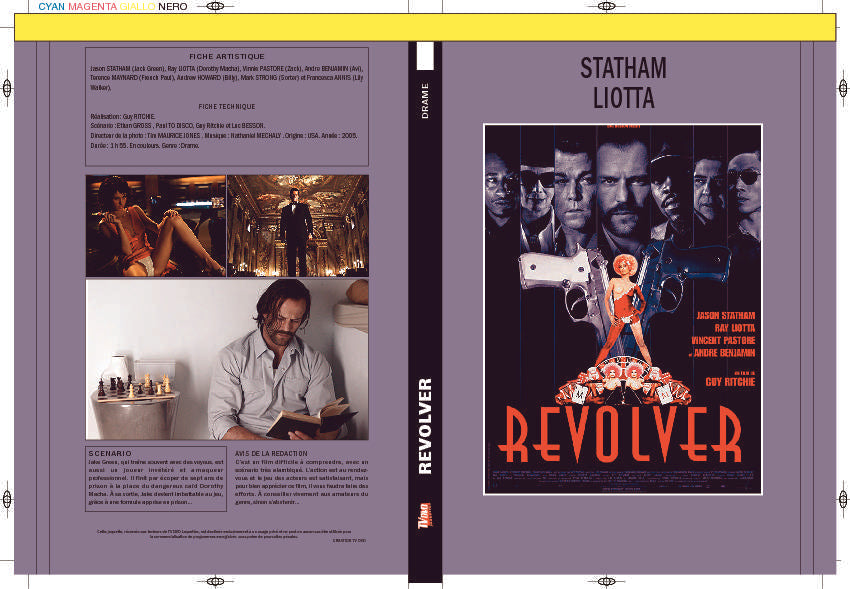Select the yellow bar across the top

pyautogui.click(x=425, y=27)
